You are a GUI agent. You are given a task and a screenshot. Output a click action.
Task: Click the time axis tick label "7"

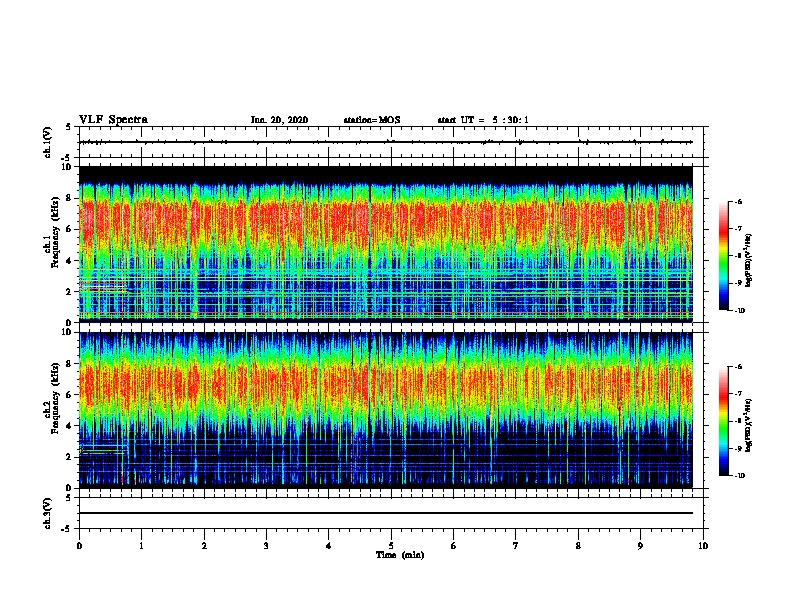pos(516,545)
